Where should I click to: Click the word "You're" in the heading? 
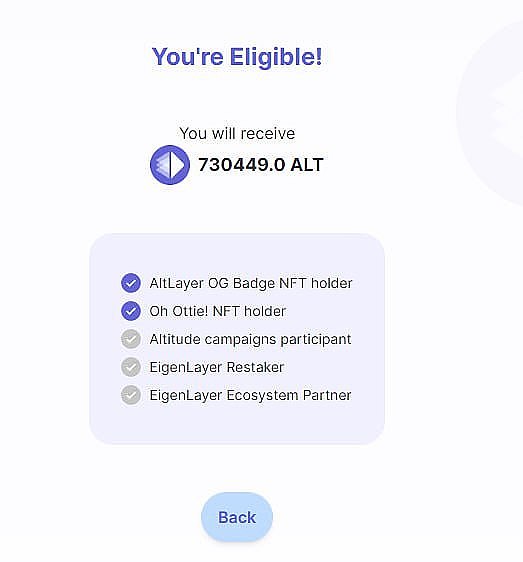pyautogui.click(x=187, y=57)
